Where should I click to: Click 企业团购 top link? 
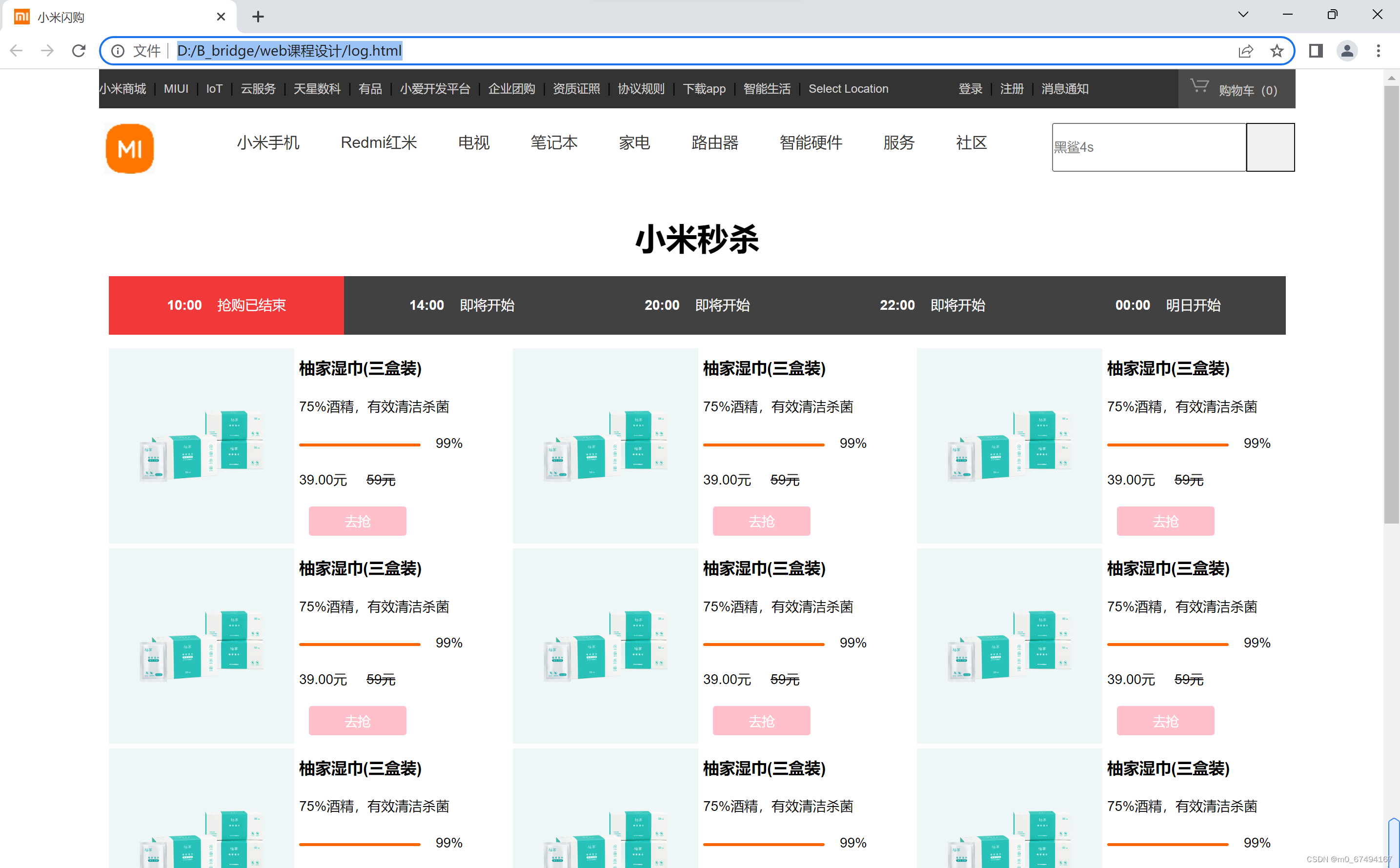point(511,89)
